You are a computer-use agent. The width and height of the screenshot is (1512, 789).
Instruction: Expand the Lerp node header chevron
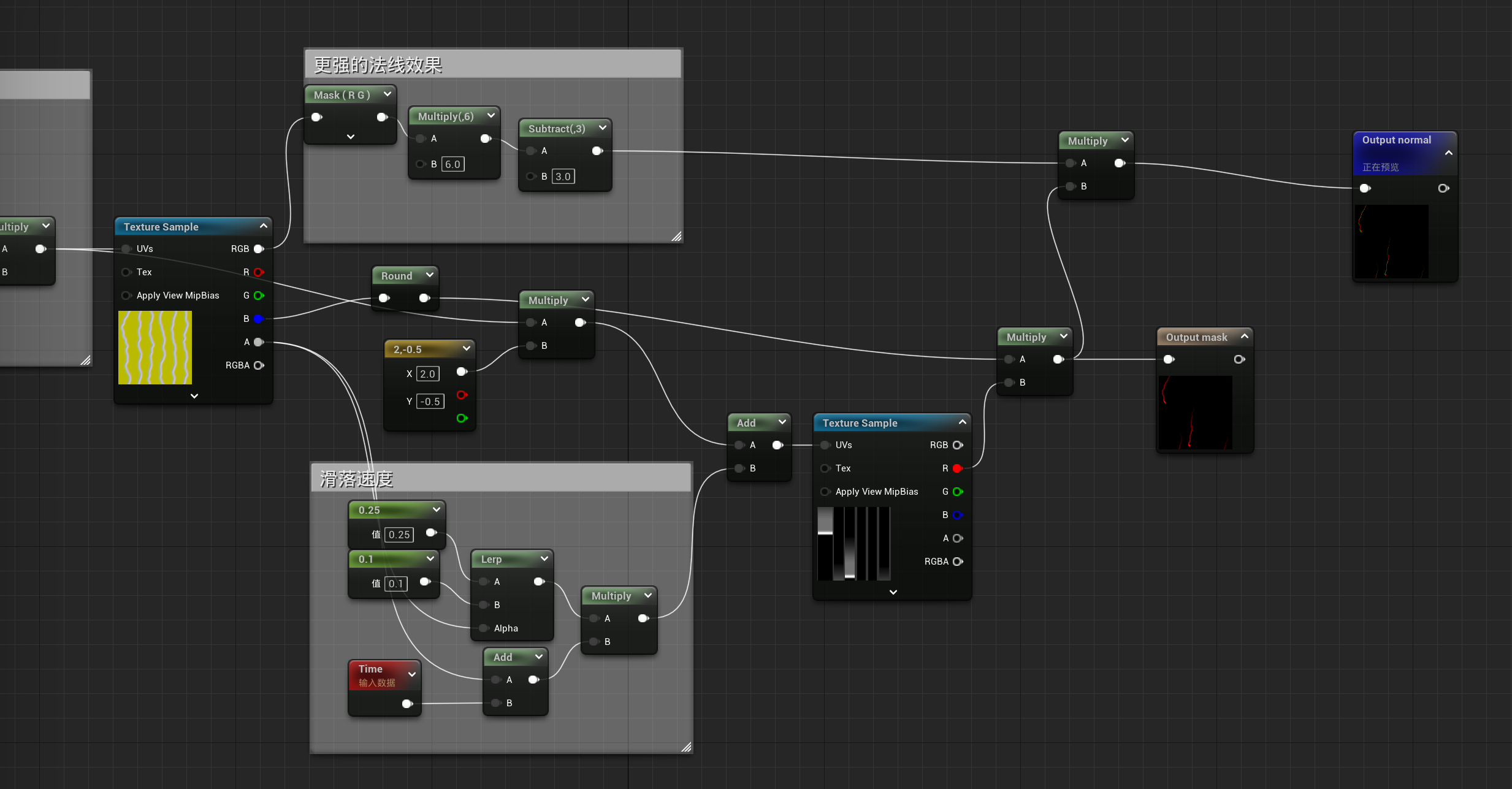tap(544, 558)
